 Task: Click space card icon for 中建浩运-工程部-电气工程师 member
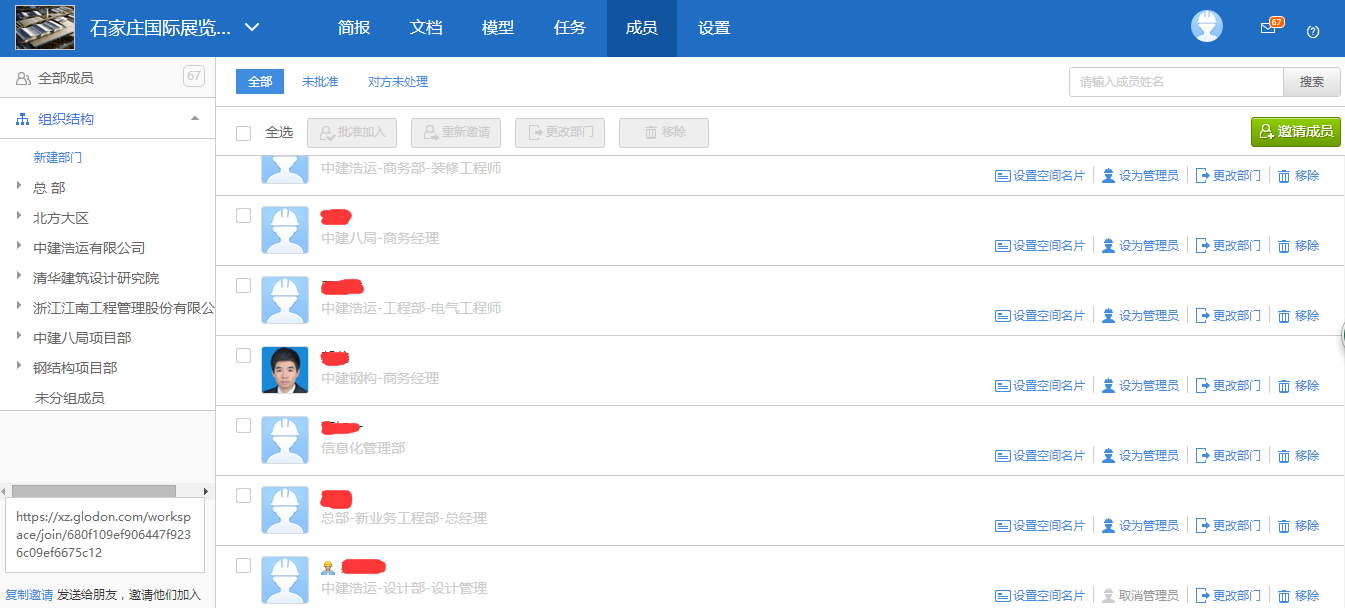click(1002, 316)
